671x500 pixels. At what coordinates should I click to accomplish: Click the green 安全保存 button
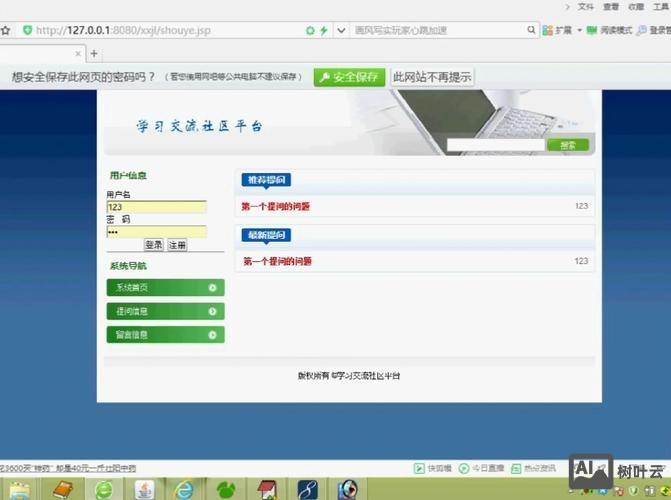click(x=349, y=76)
